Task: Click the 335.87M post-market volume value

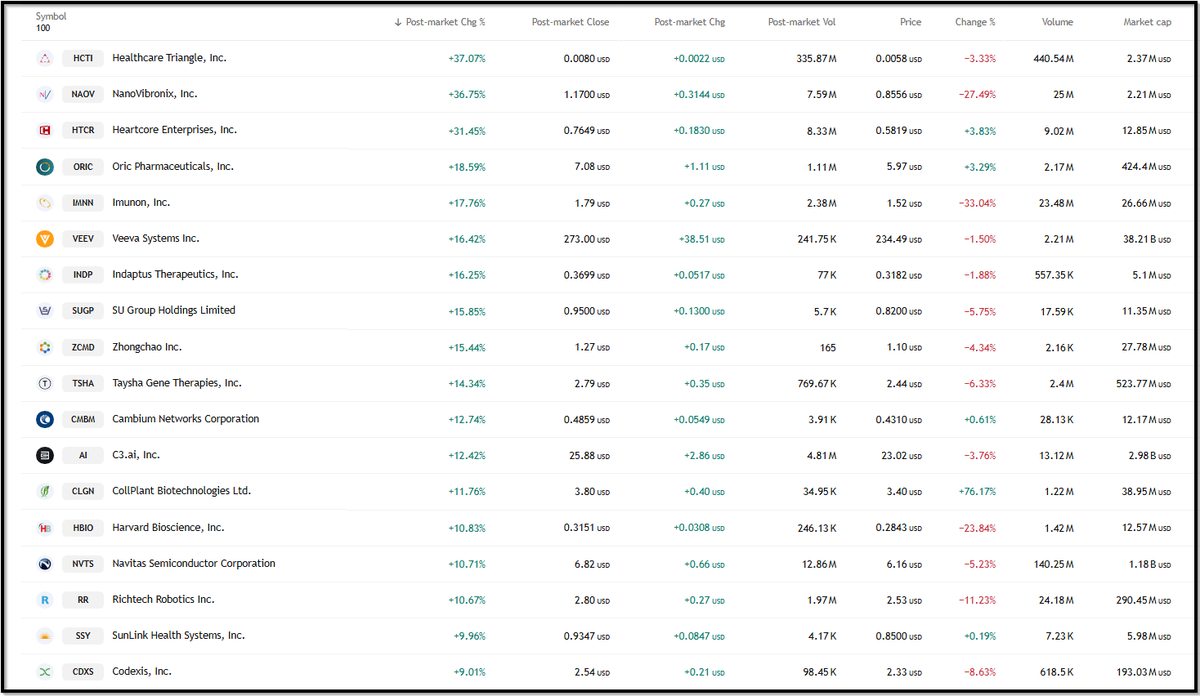Action: pos(817,59)
